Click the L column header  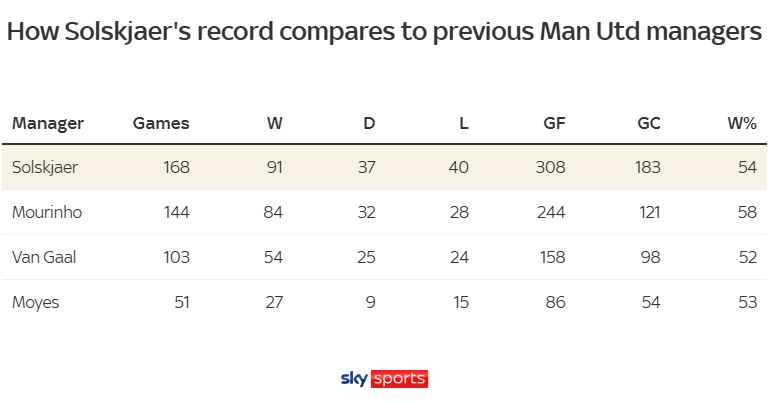pos(463,124)
